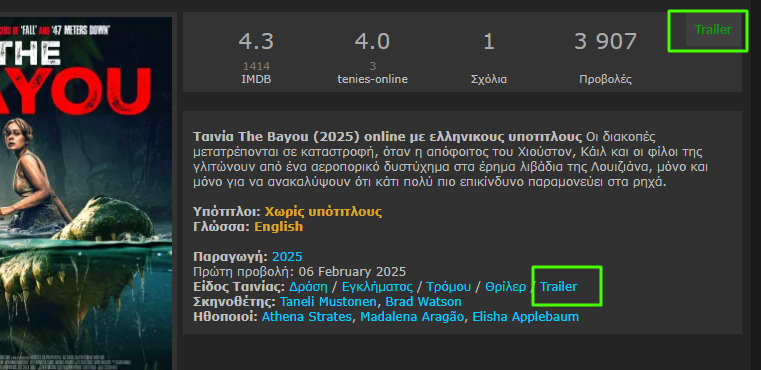This screenshot has width=761, height=370.
Task: Click the IMDB votes count 1414
Action: coord(256,66)
